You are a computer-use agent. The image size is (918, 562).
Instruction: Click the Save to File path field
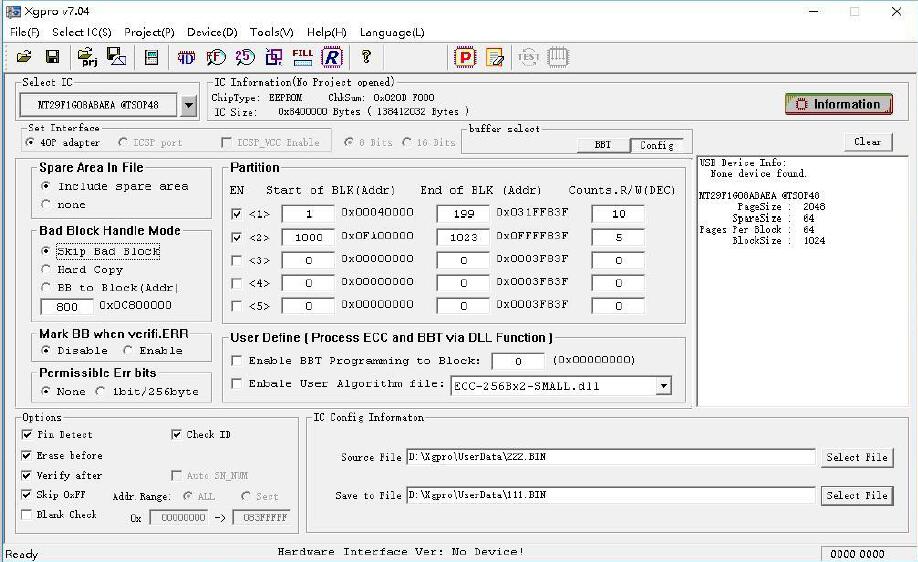(x=611, y=495)
